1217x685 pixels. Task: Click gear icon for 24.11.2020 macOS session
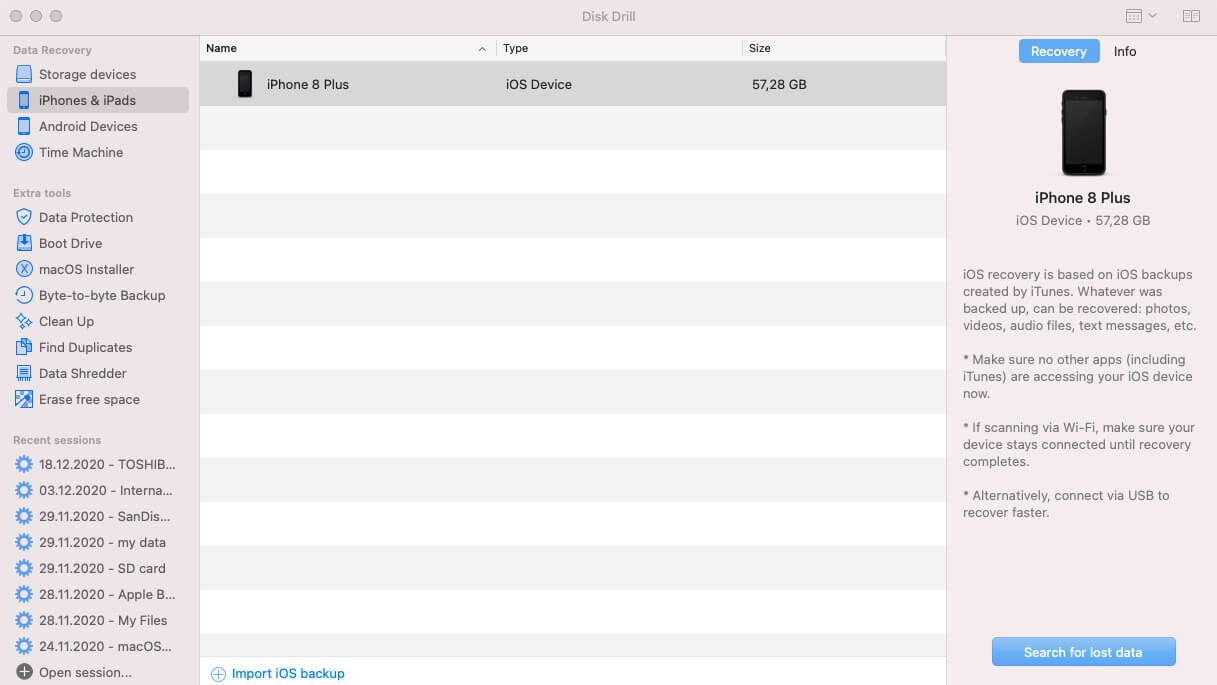[x=24, y=646]
